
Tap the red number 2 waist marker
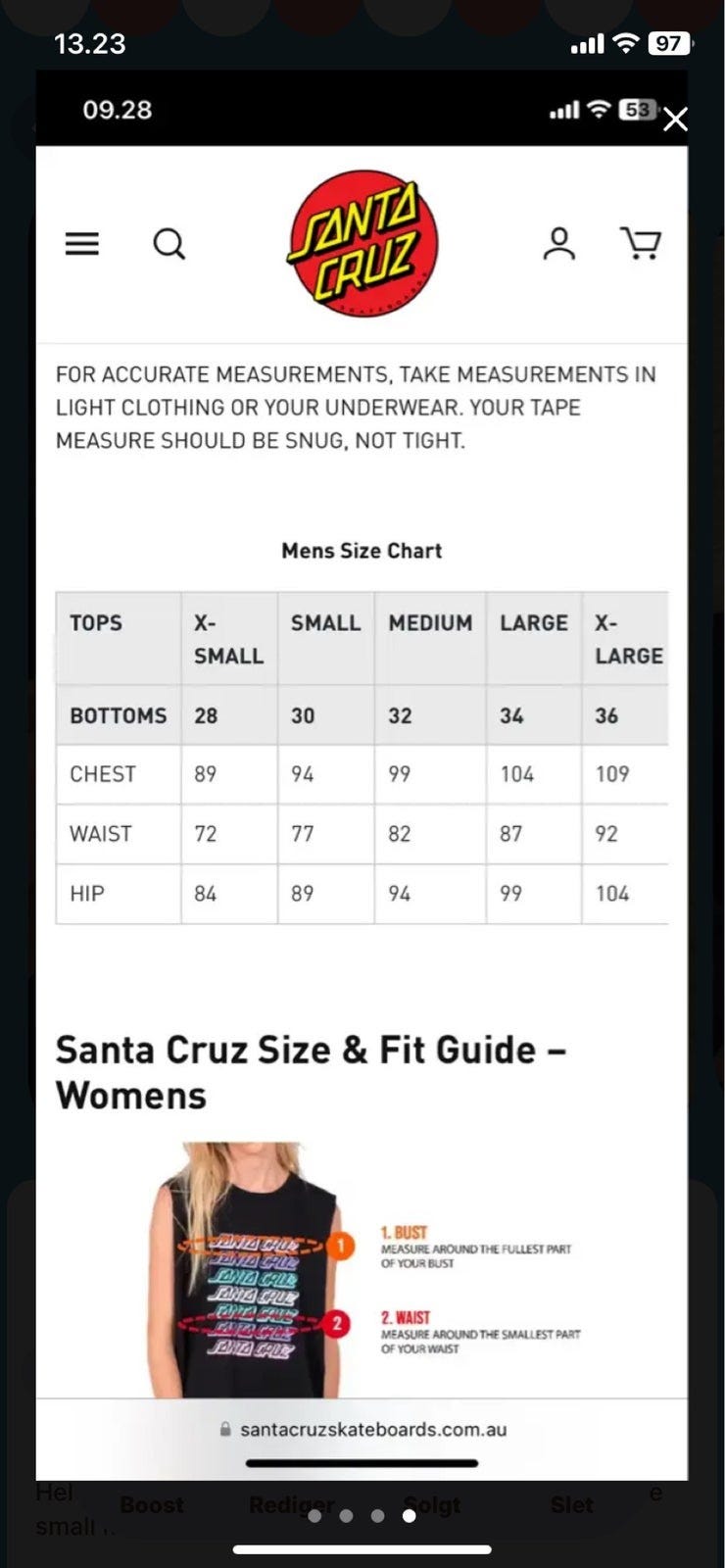[x=337, y=1324]
